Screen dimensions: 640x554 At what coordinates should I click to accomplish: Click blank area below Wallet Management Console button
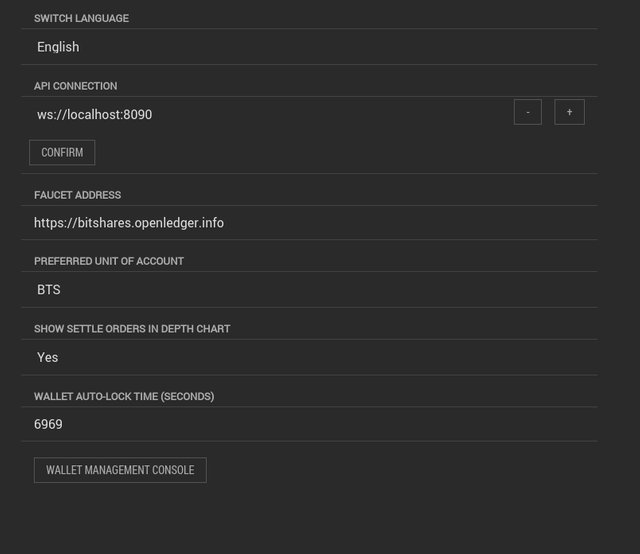coord(309,518)
